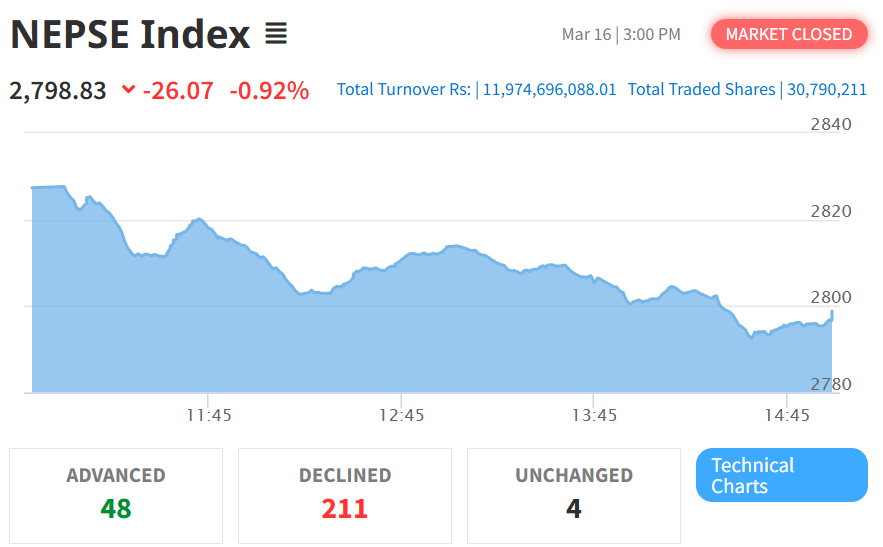Screen dimensions: 883x547
Task: Click the Total Turnover Rs label
Action: [x=403, y=90]
